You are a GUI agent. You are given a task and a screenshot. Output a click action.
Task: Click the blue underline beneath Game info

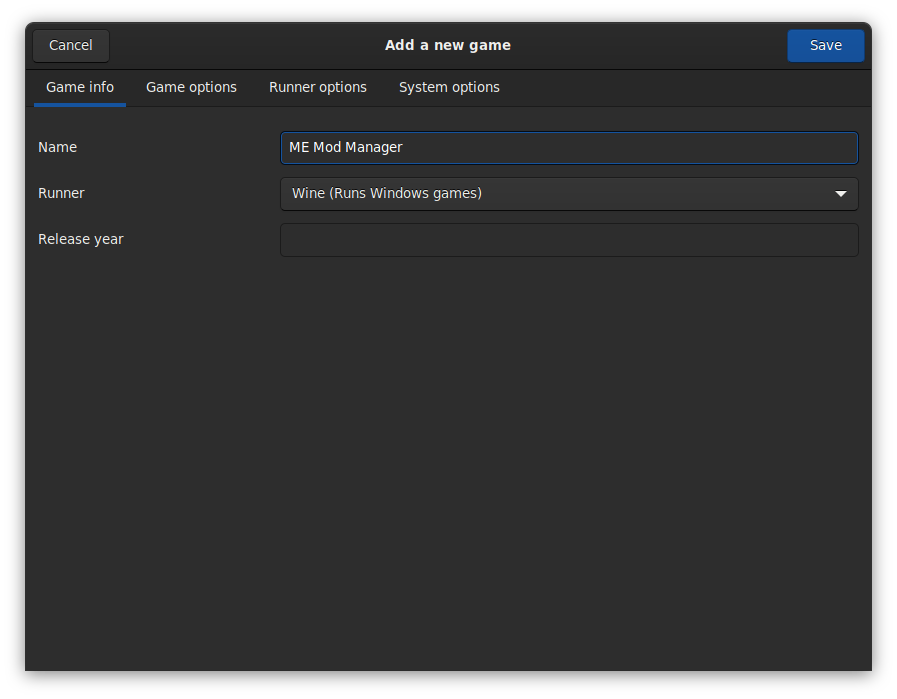point(80,104)
